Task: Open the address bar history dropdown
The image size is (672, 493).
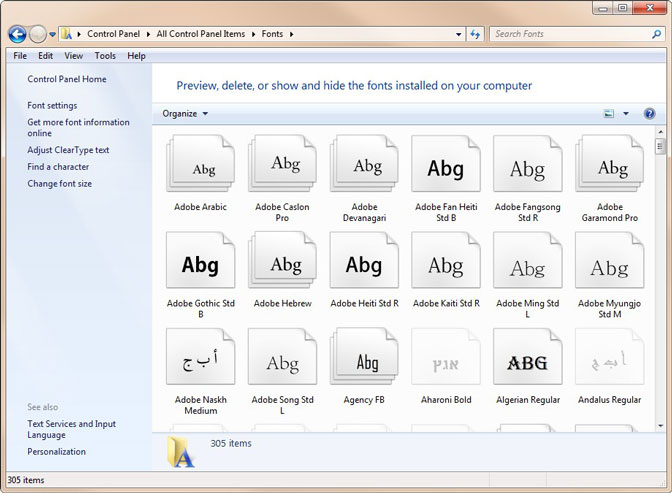Action: coord(459,34)
